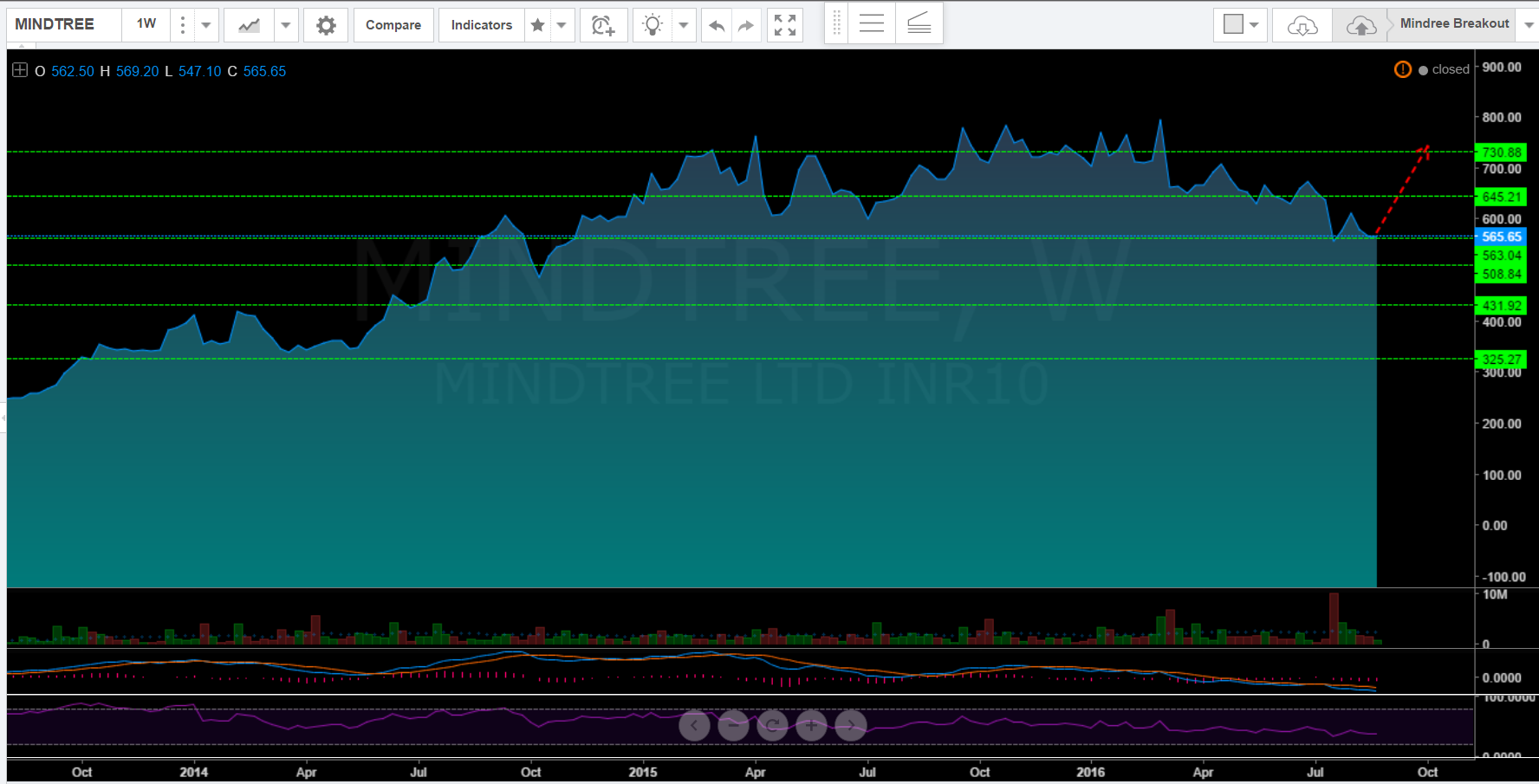Click the reset chart navigation button
The height and width of the screenshot is (784, 1539).
772,725
